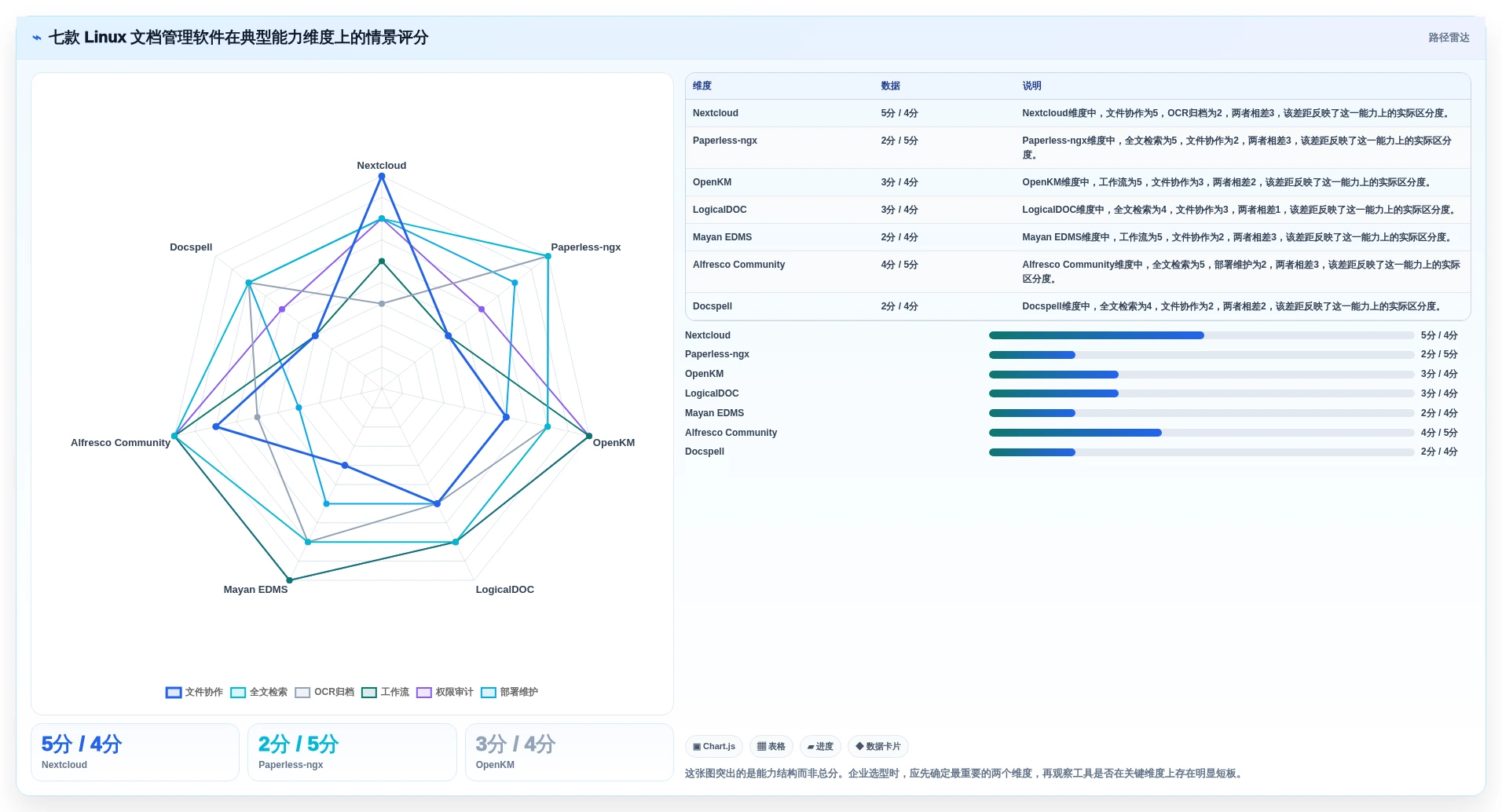Click the 2分 / 5分 Paperless-ngx stat card

click(x=352, y=752)
